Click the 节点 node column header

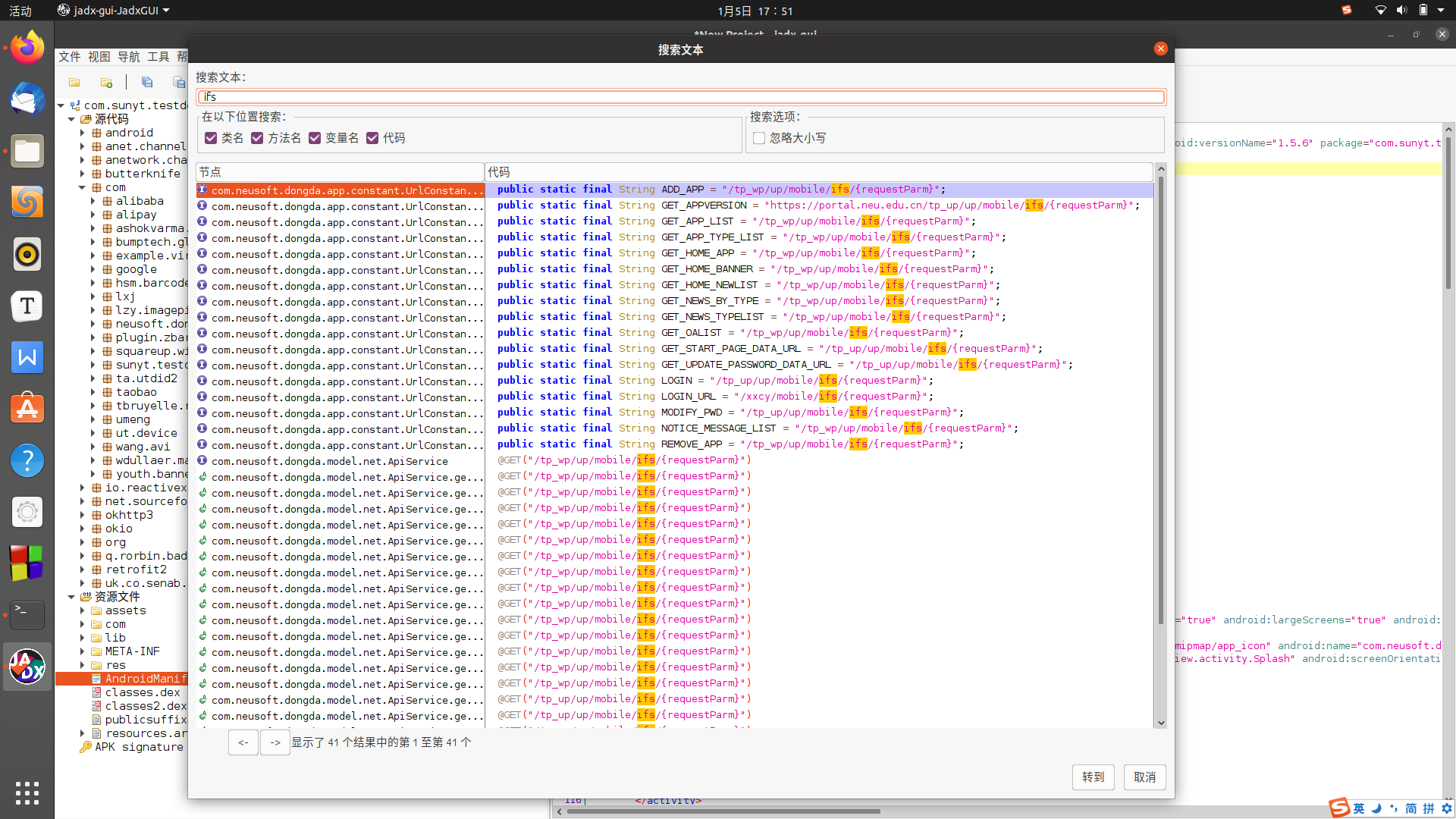pos(340,172)
